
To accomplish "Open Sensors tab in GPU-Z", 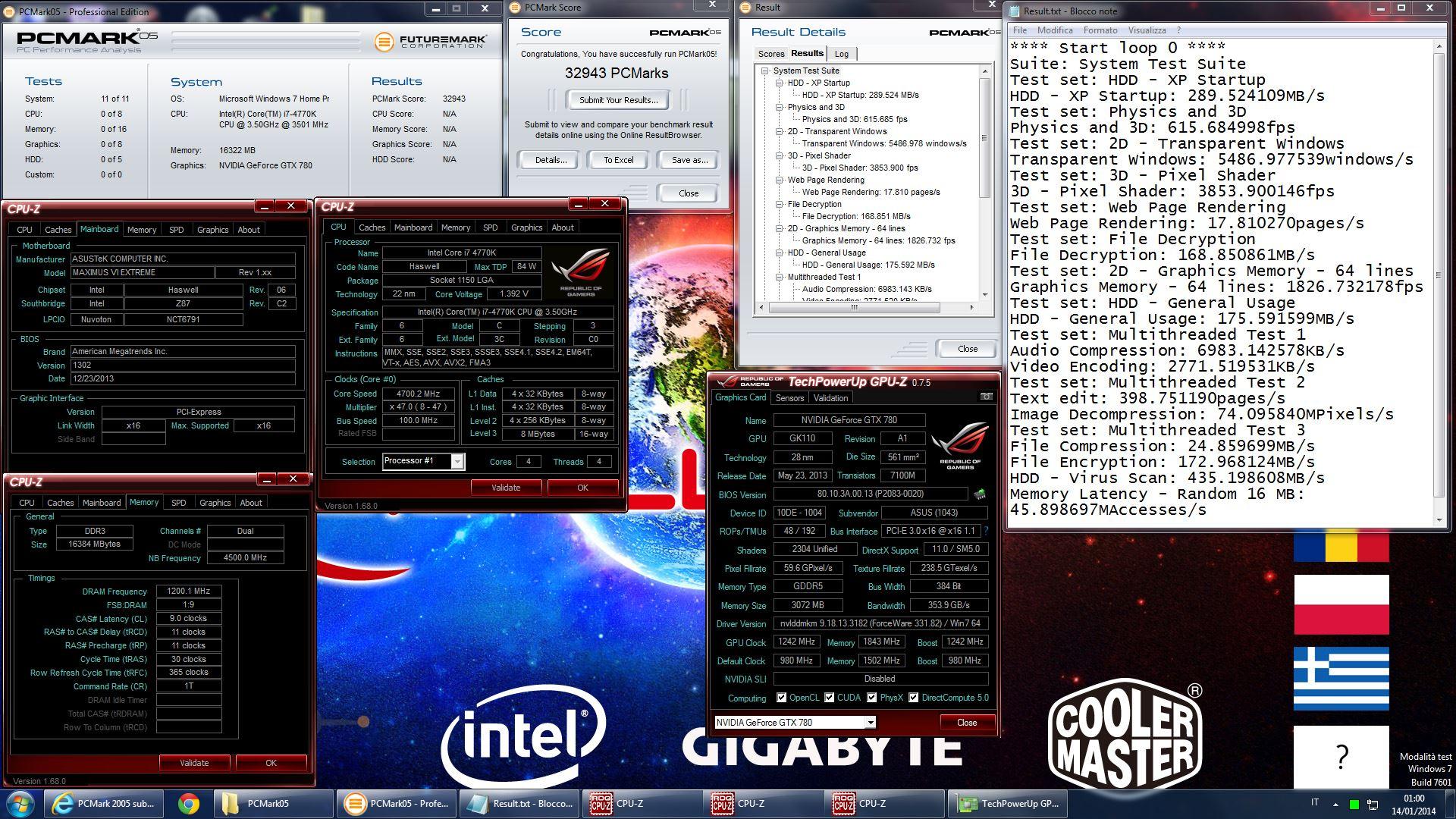I will click(x=789, y=398).
